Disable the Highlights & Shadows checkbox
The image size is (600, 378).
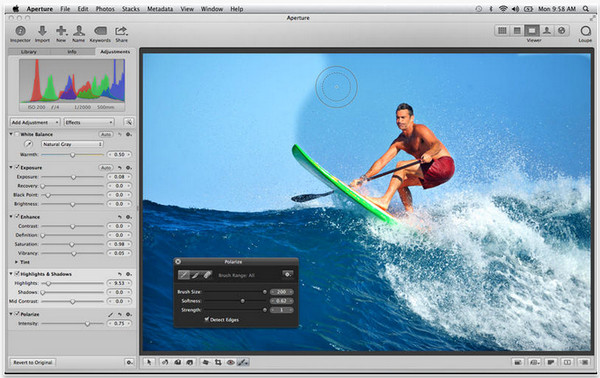click(x=17, y=274)
